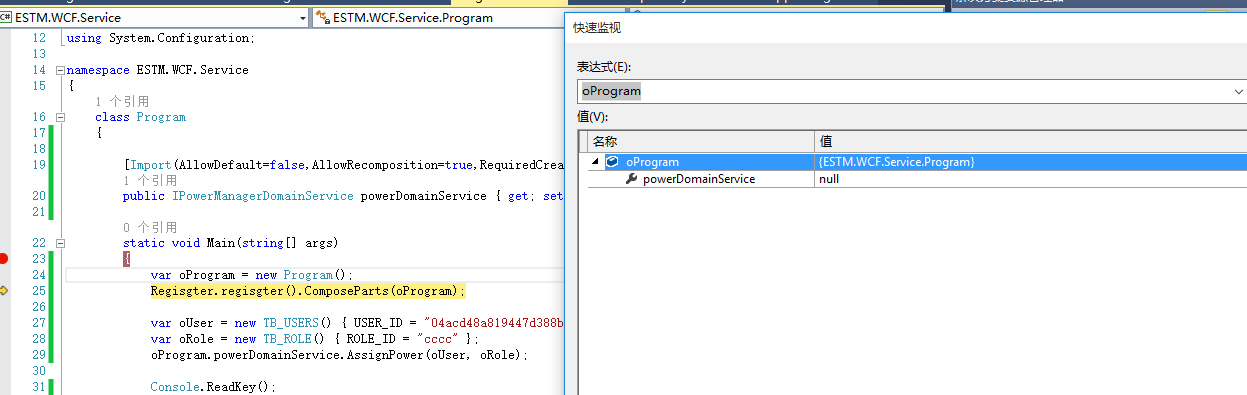Click the 值(V): label

click(x=592, y=117)
